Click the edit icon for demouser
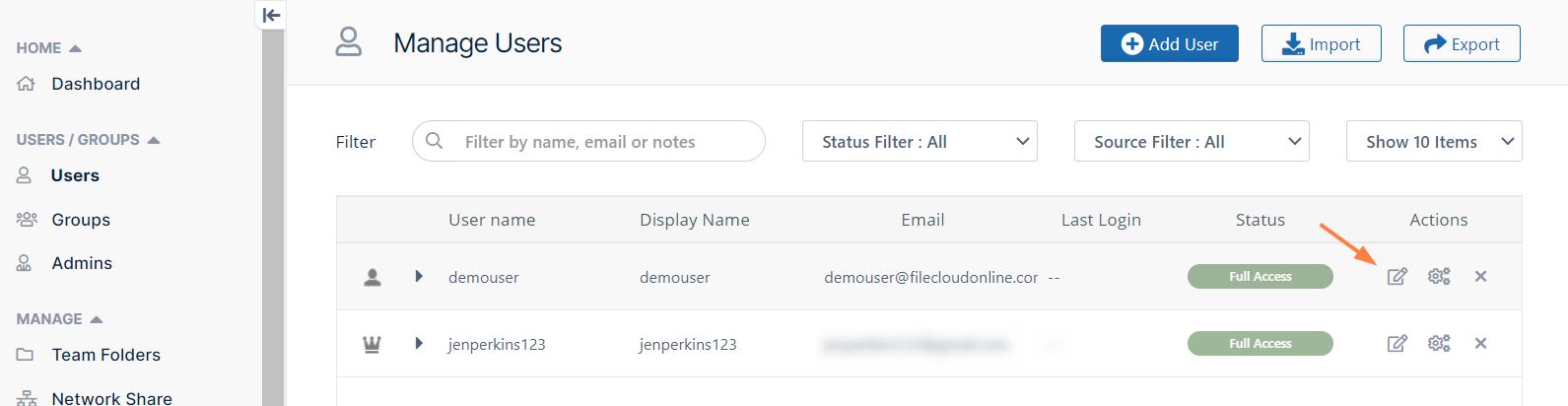Screen dimensions: 1568x406 [x=1397, y=277]
